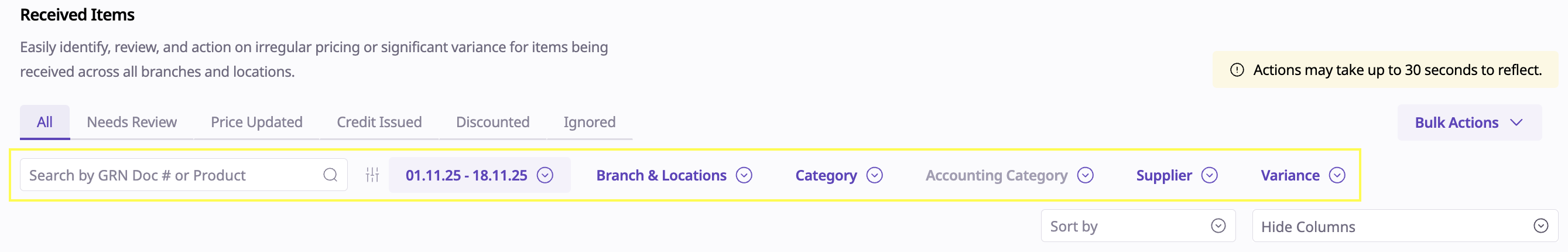Click the chevron circle next to Supplier
Image resolution: width=1568 pixels, height=252 pixels.
[1209, 175]
